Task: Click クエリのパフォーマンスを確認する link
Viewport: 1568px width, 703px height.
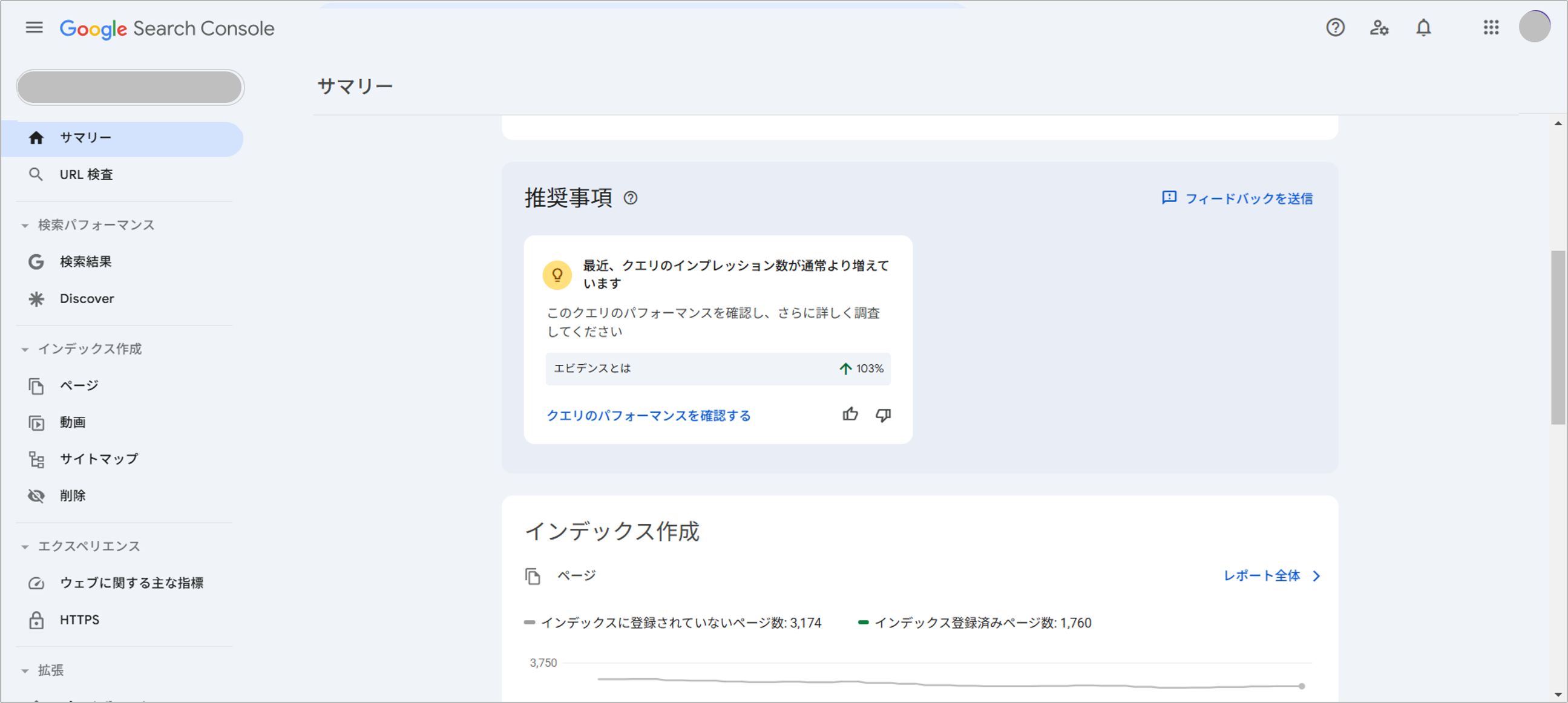Action: [x=648, y=415]
